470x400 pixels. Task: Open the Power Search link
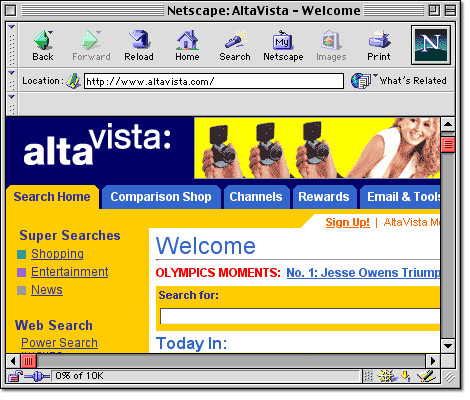pyautogui.click(x=59, y=343)
